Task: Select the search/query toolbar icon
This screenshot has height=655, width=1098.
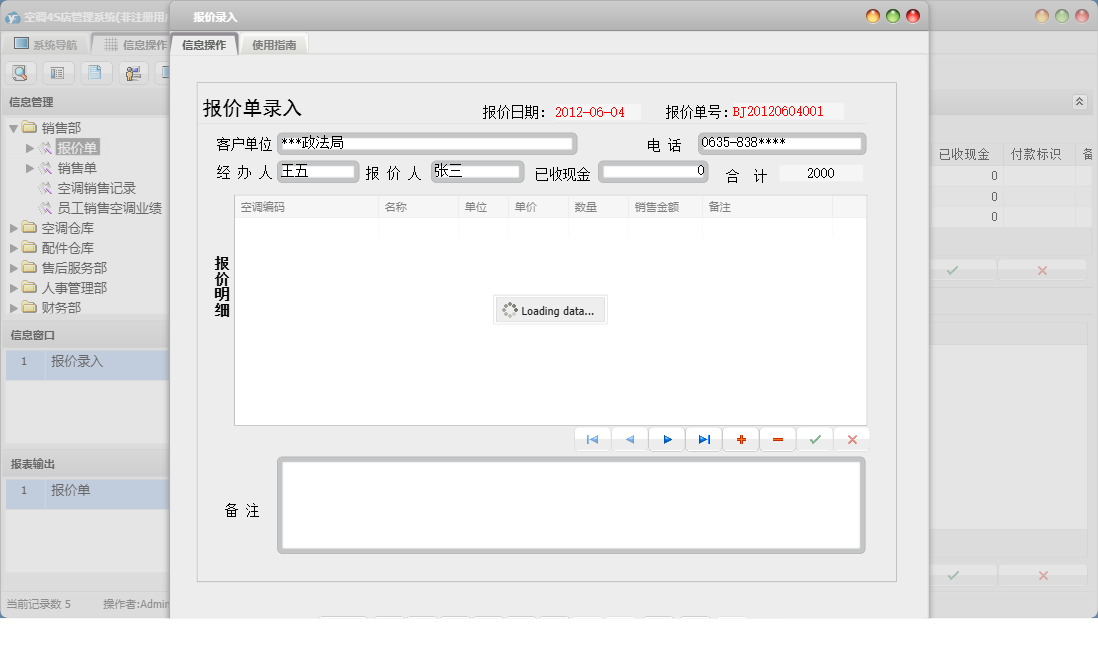Action: tap(20, 72)
